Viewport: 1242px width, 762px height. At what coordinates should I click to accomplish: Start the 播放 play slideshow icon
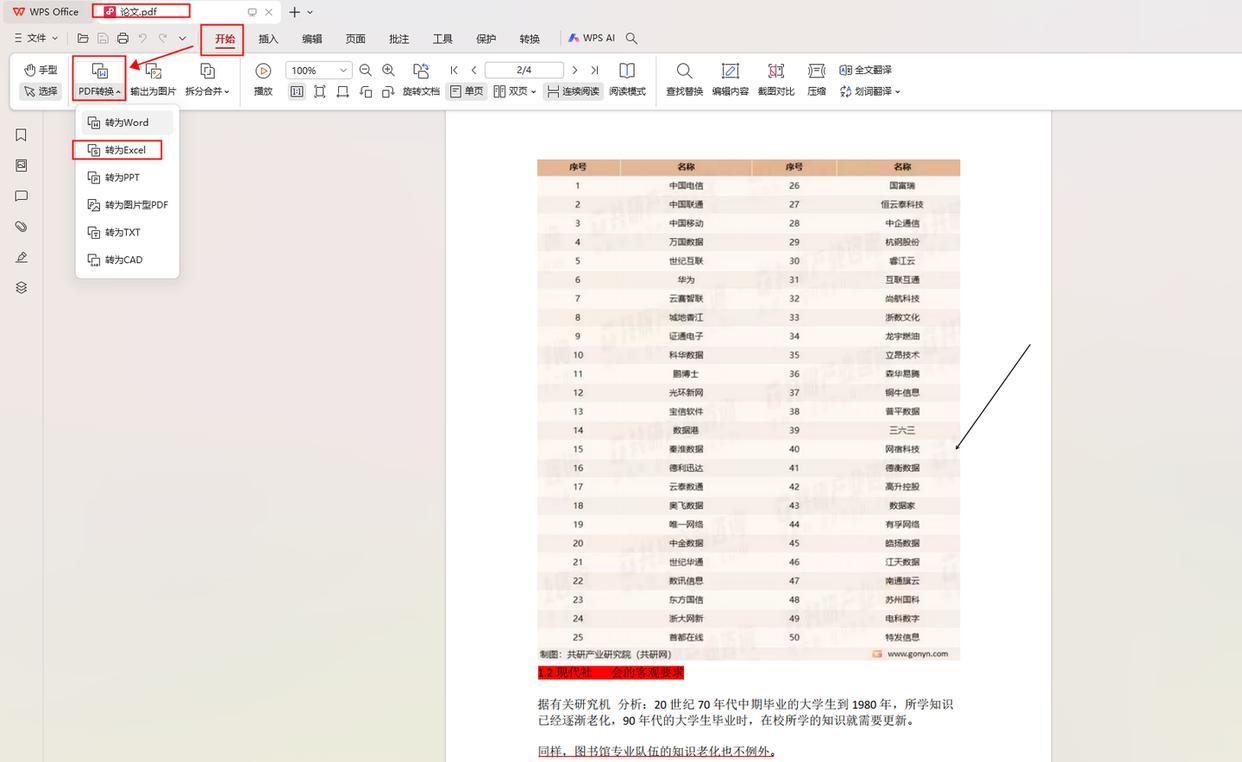(x=263, y=70)
